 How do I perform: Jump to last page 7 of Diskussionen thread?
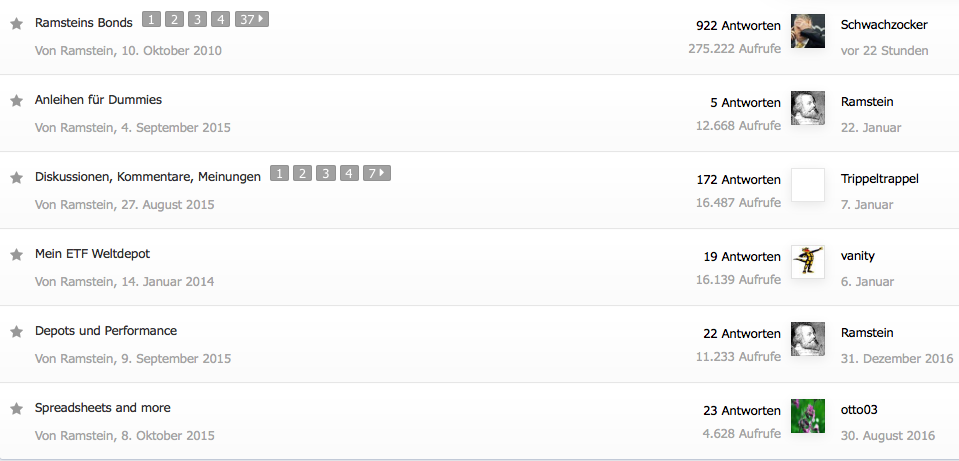coord(376,174)
